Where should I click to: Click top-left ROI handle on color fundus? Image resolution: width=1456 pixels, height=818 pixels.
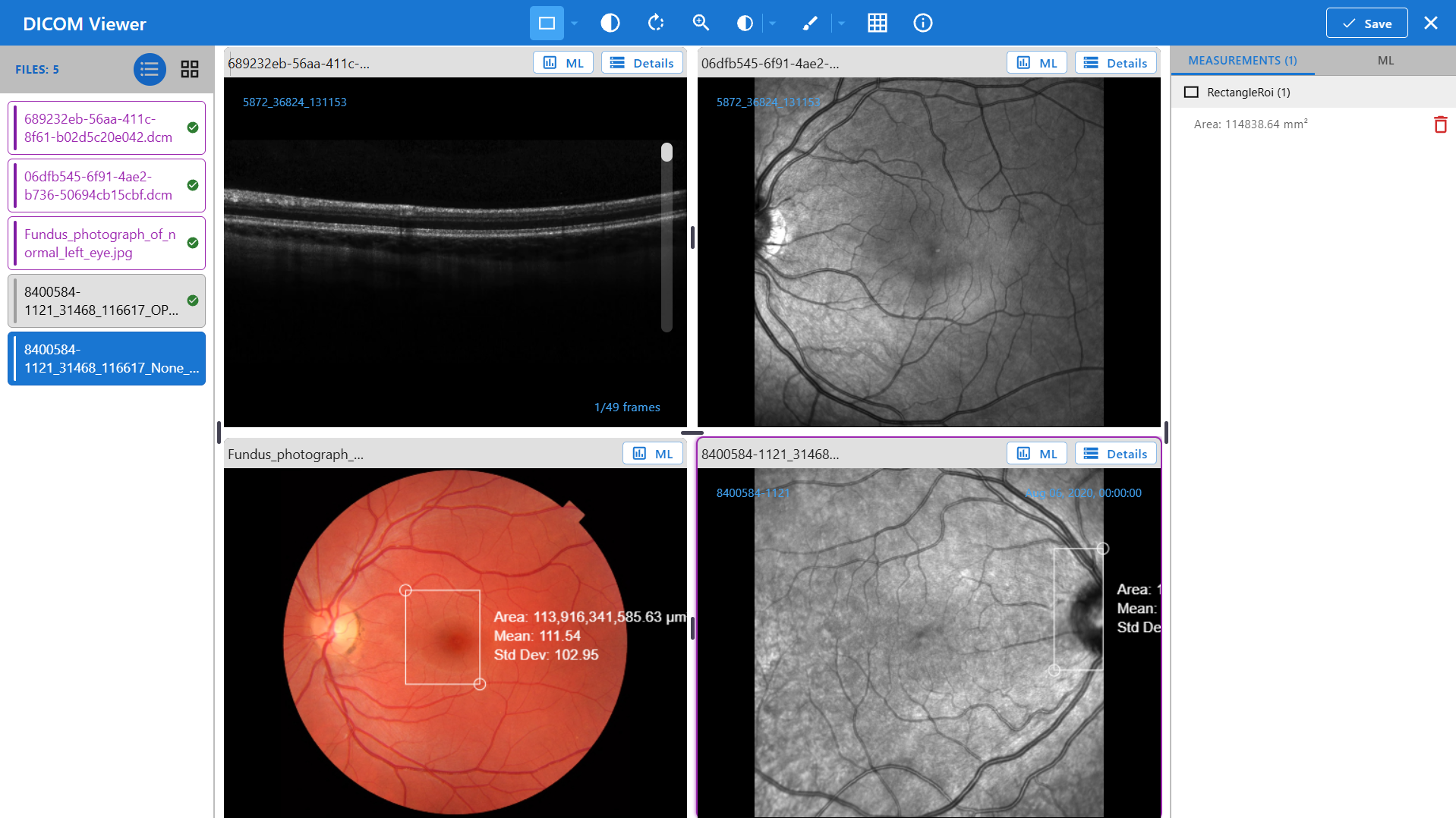click(406, 590)
